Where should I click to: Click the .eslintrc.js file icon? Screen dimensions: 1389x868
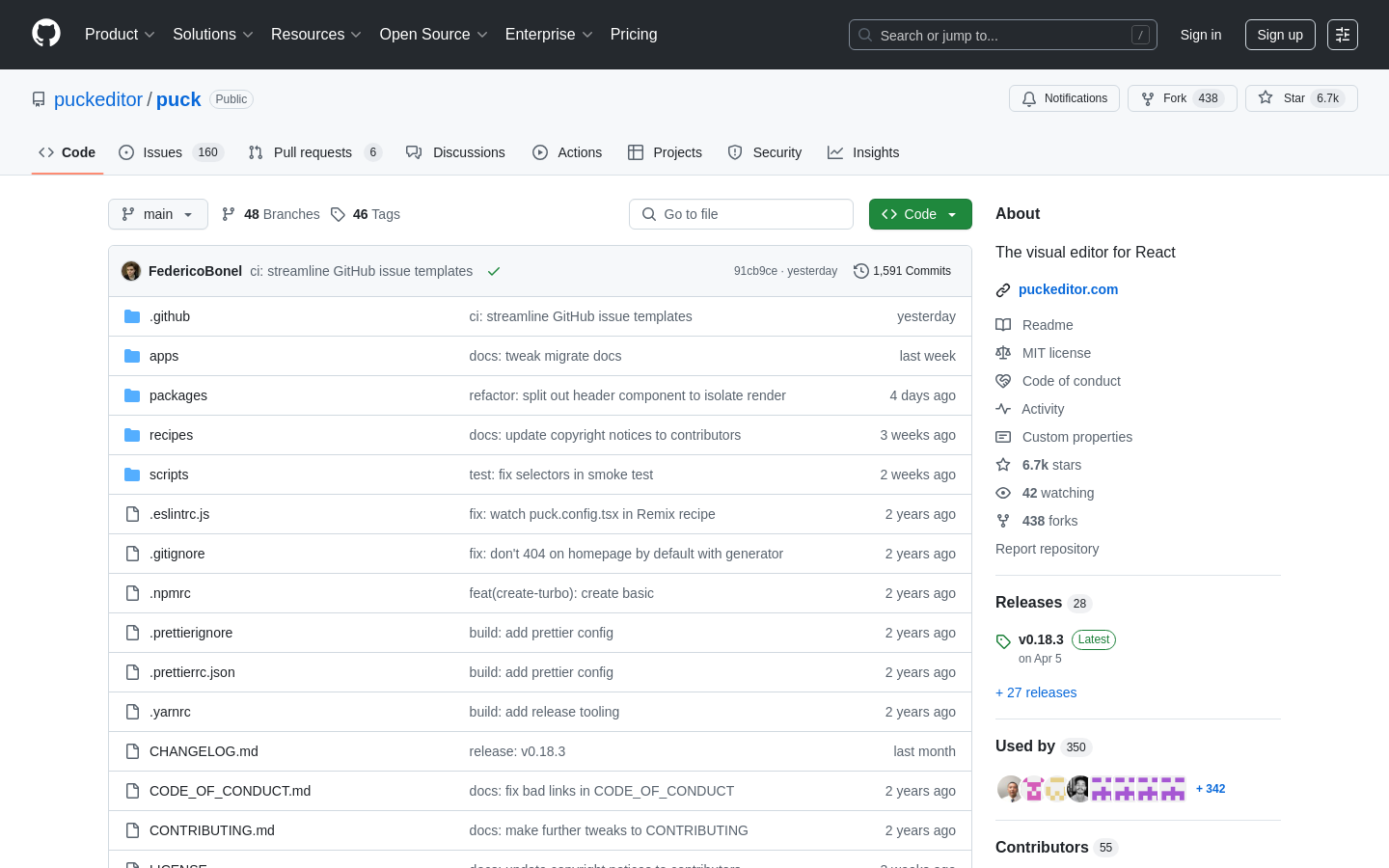point(132,514)
